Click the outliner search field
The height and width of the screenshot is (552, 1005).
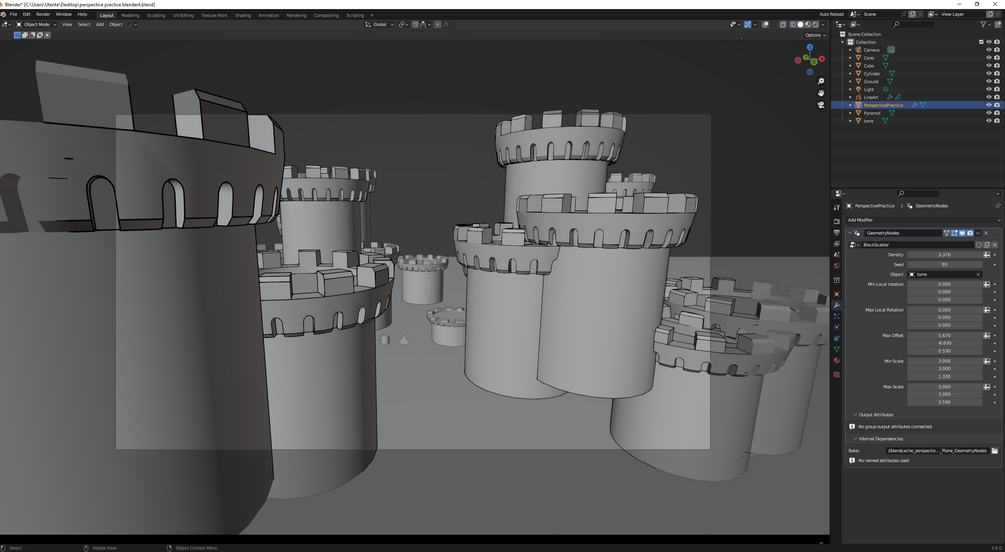[x=915, y=24]
